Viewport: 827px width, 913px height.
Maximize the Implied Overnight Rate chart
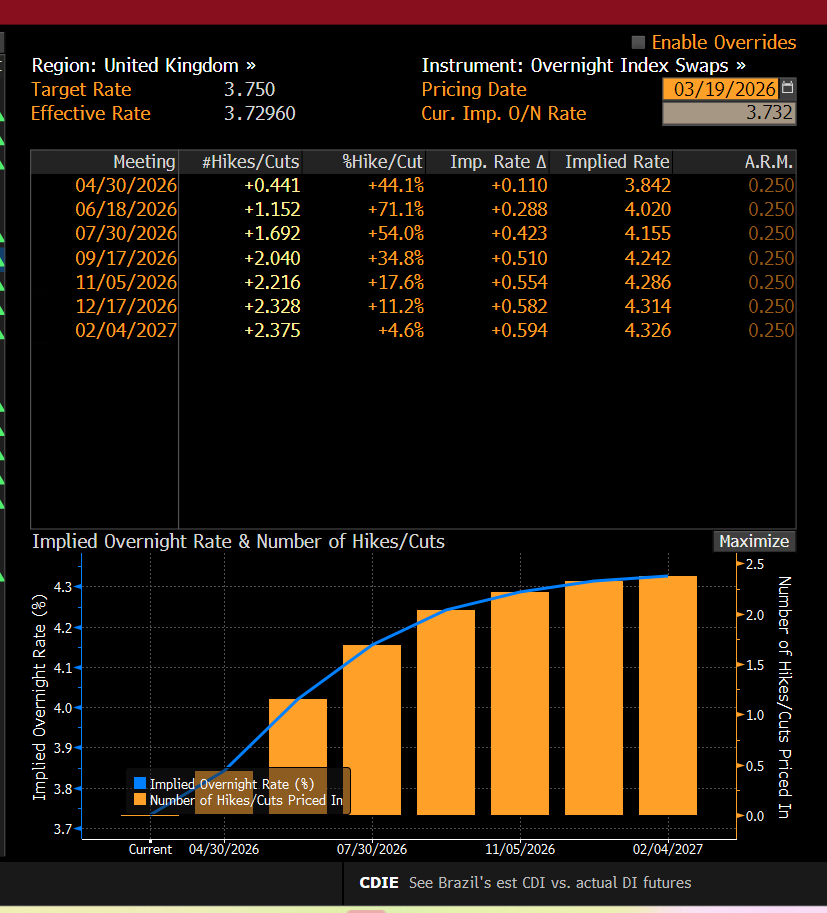755,541
